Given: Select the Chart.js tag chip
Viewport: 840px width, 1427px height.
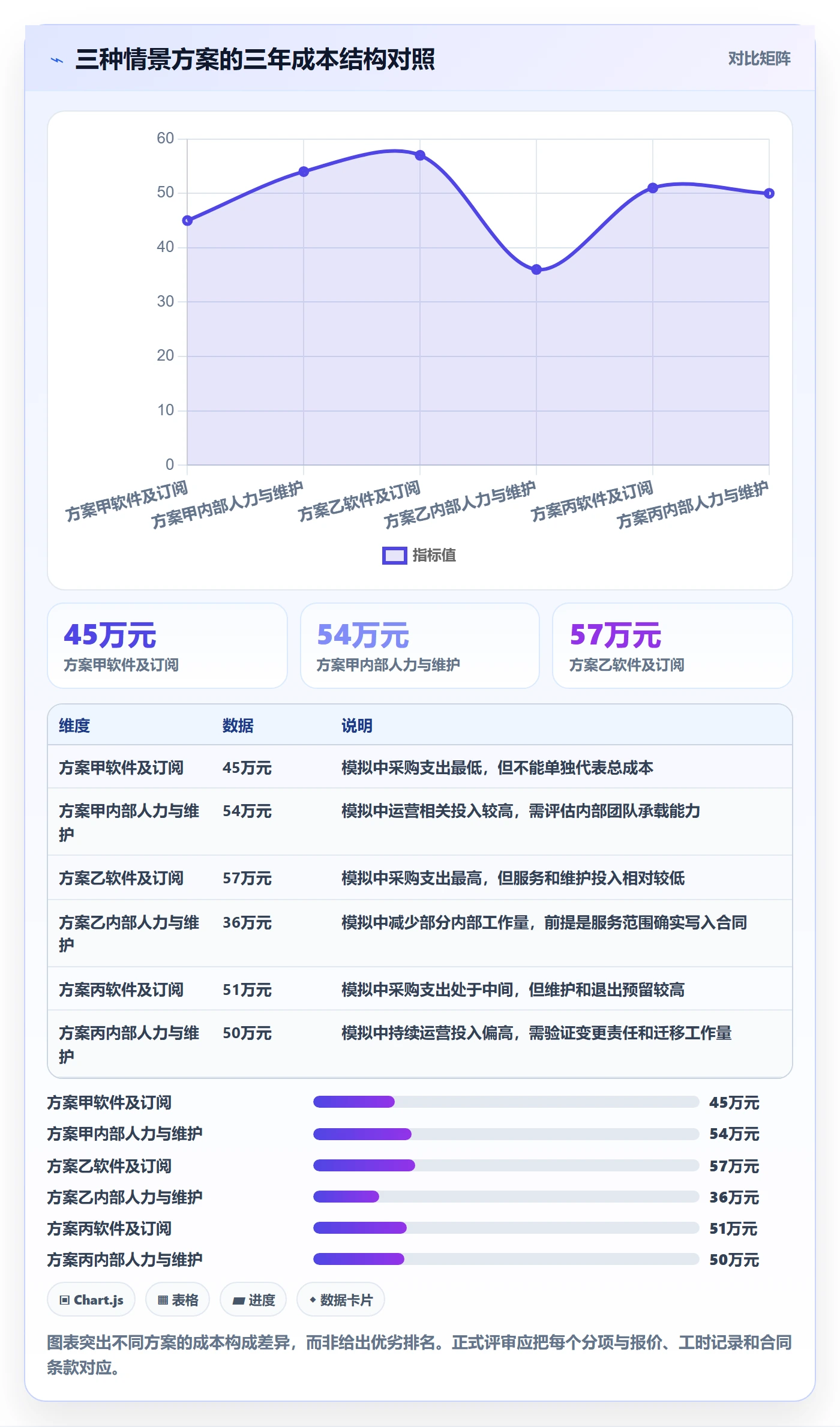Looking at the screenshot, I should [91, 1300].
